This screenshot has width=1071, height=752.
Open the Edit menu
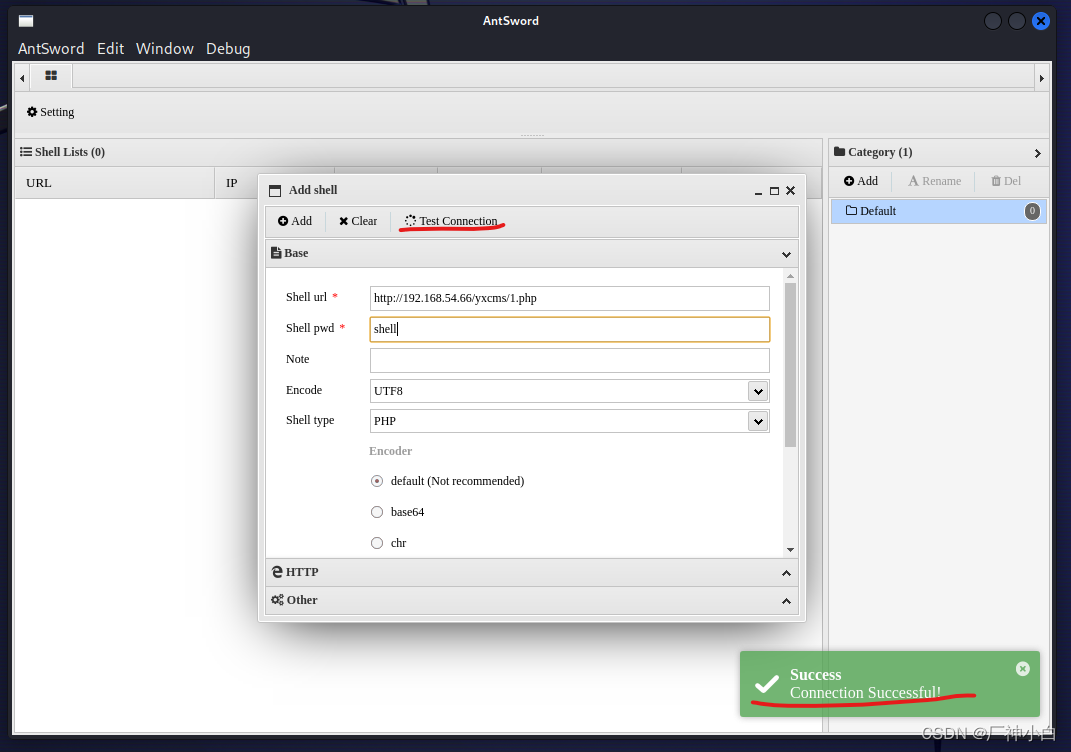tap(111, 48)
